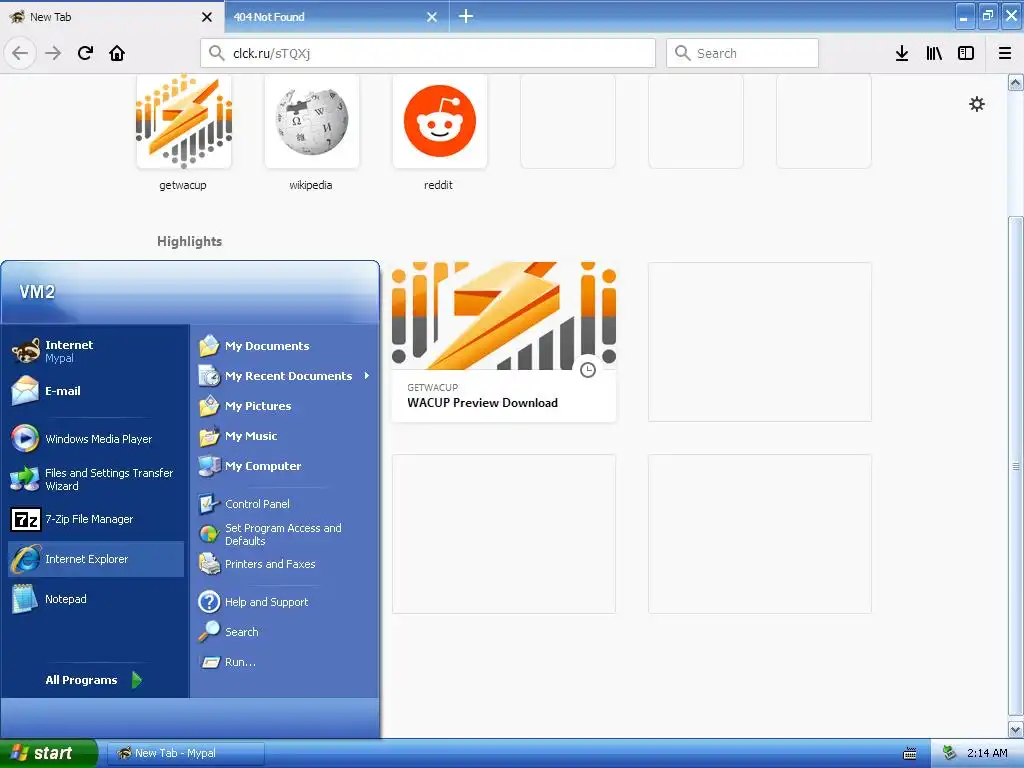Open My Documents folder
Screen dimensions: 1024x768
click(285, 345)
